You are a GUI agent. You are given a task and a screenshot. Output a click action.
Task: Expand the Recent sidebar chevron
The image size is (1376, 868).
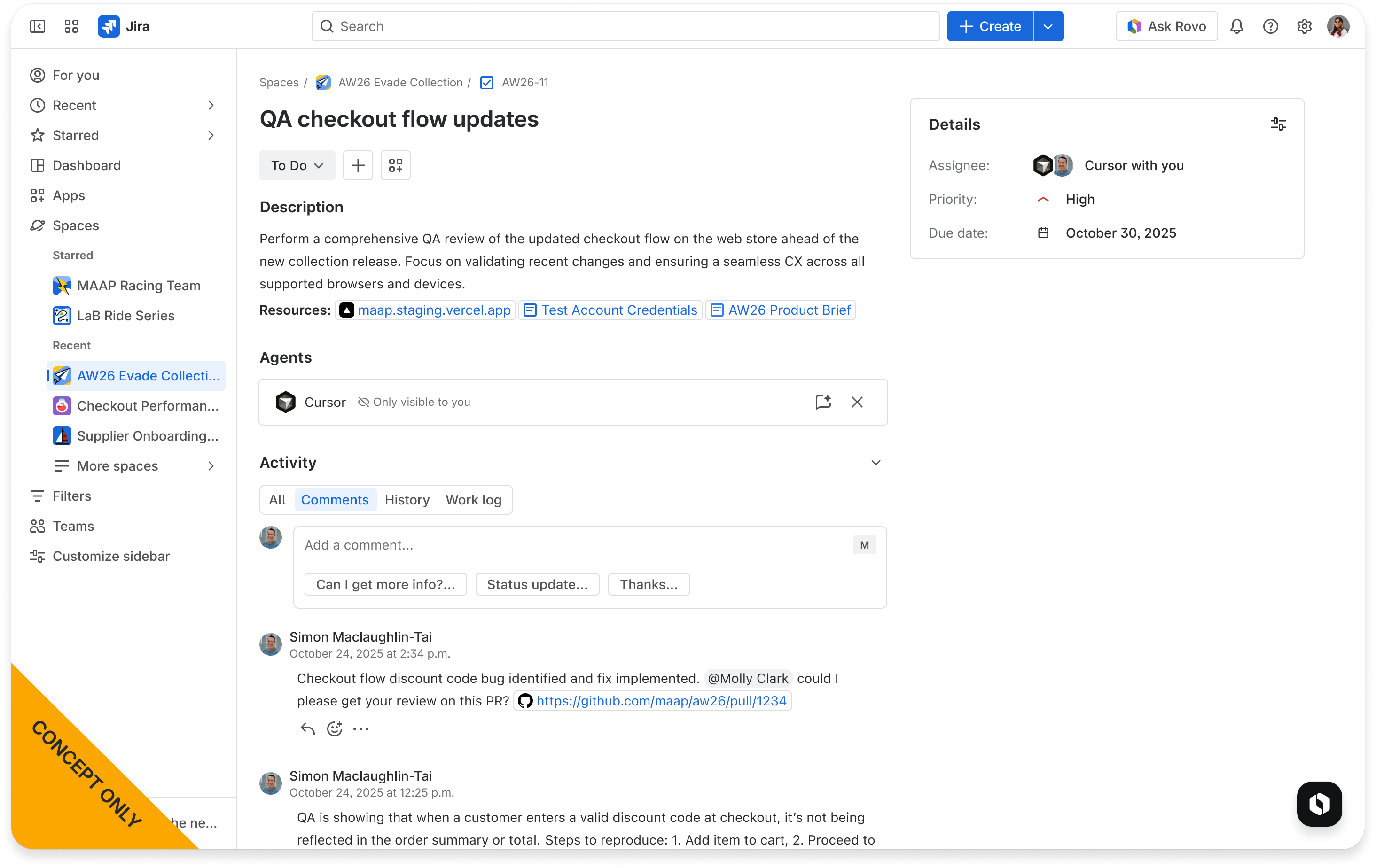(x=211, y=105)
